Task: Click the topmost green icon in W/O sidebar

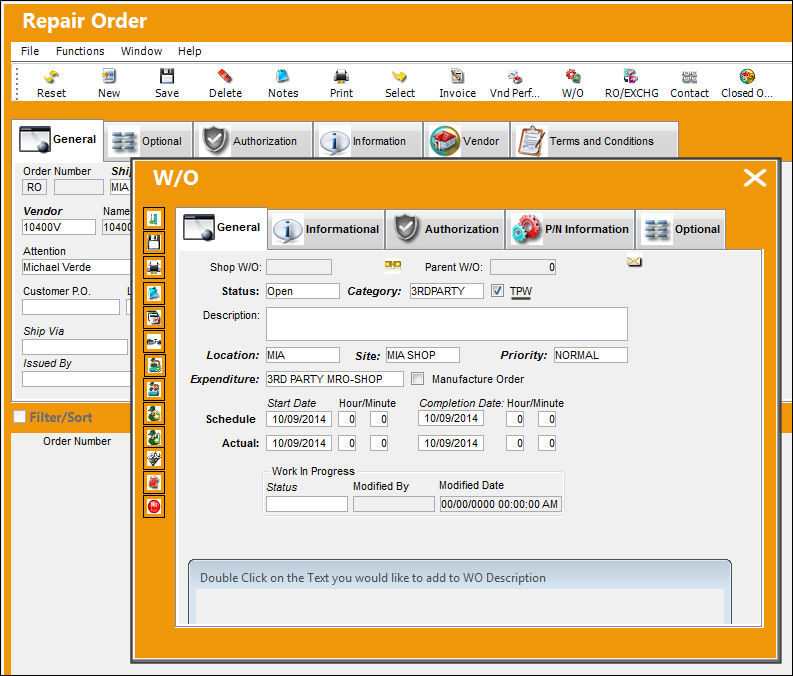Action: pos(154,218)
